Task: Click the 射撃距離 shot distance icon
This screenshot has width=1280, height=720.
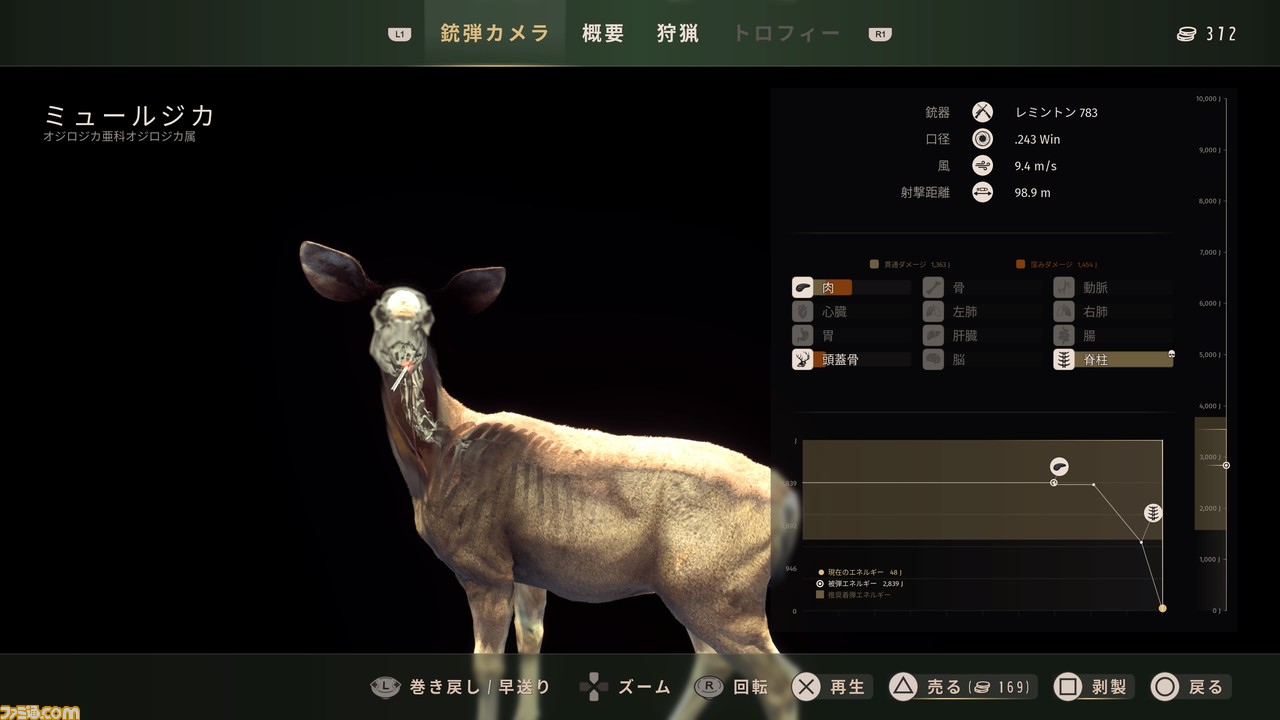Action: click(983, 192)
